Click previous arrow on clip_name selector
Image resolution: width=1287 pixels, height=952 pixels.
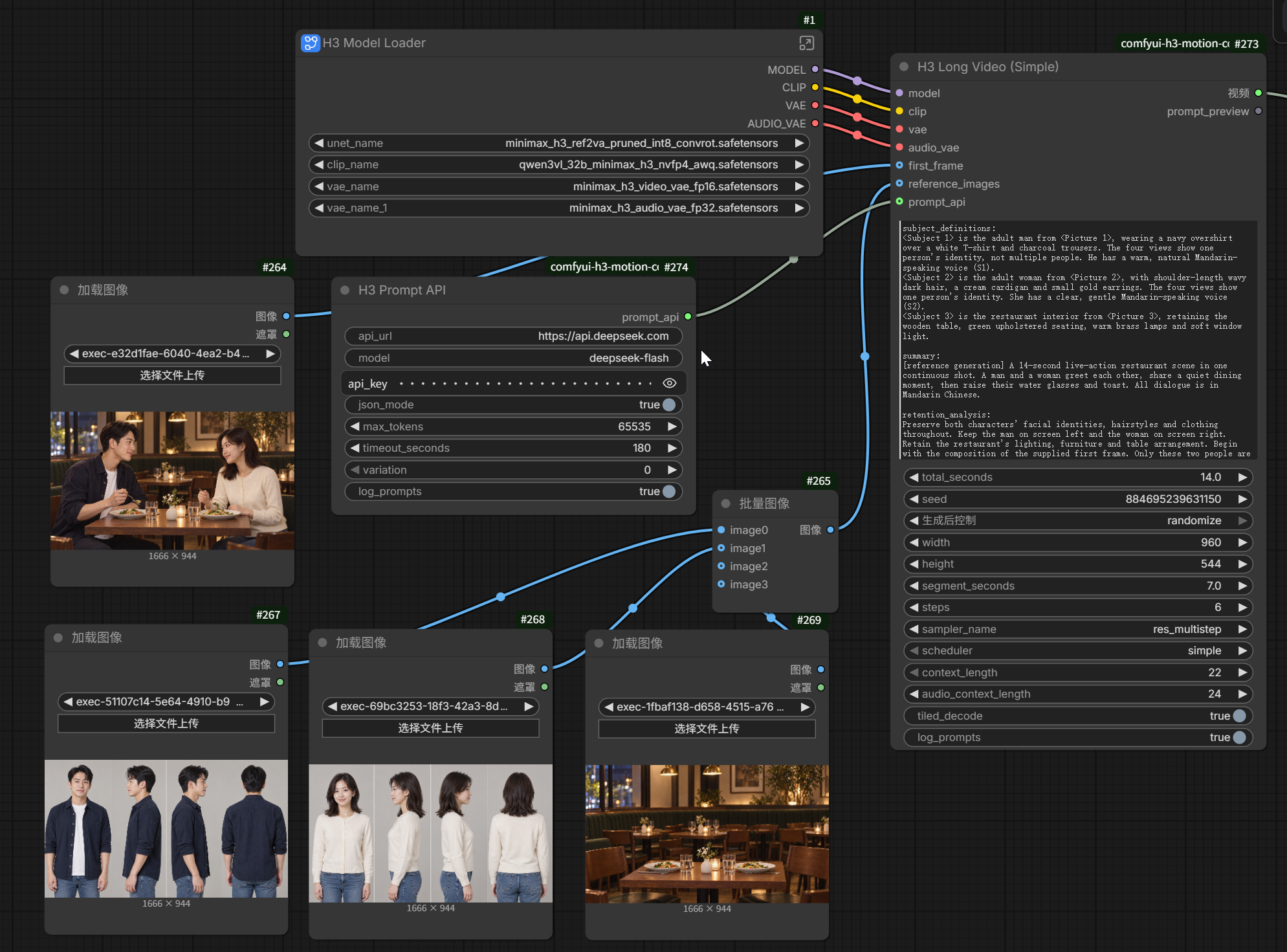pos(318,164)
